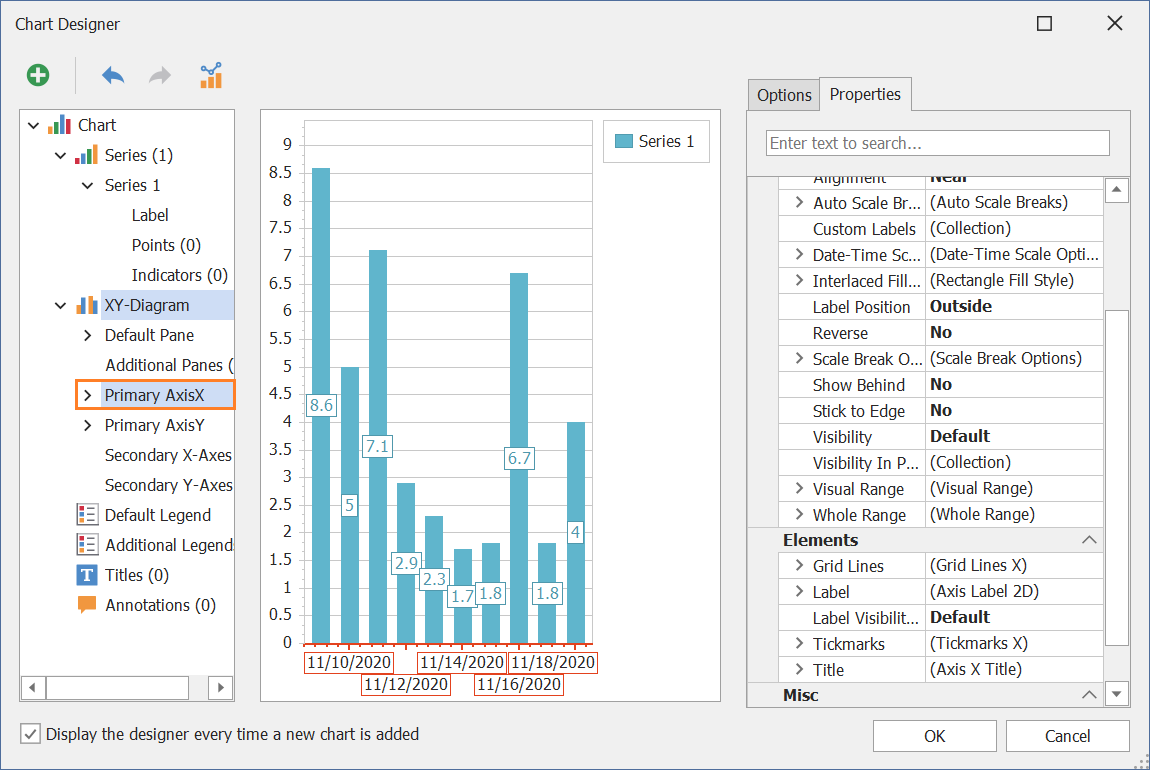
Task: Click the 8.6 bar data label
Action: 321,405
